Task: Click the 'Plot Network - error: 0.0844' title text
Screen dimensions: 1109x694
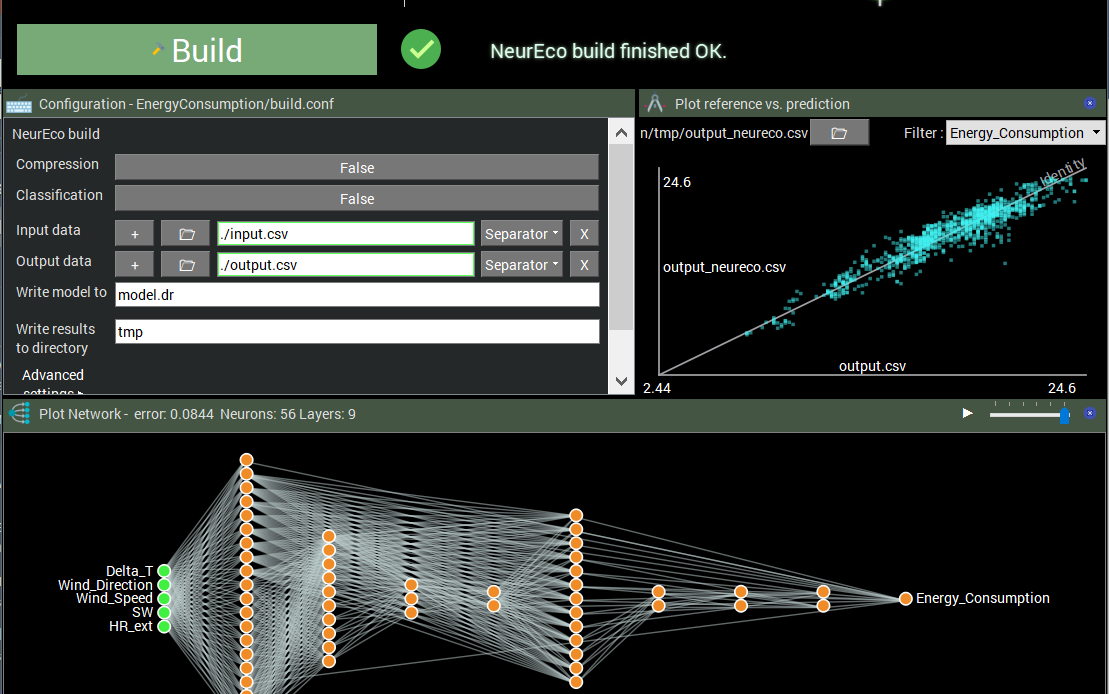Action: coord(127,414)
